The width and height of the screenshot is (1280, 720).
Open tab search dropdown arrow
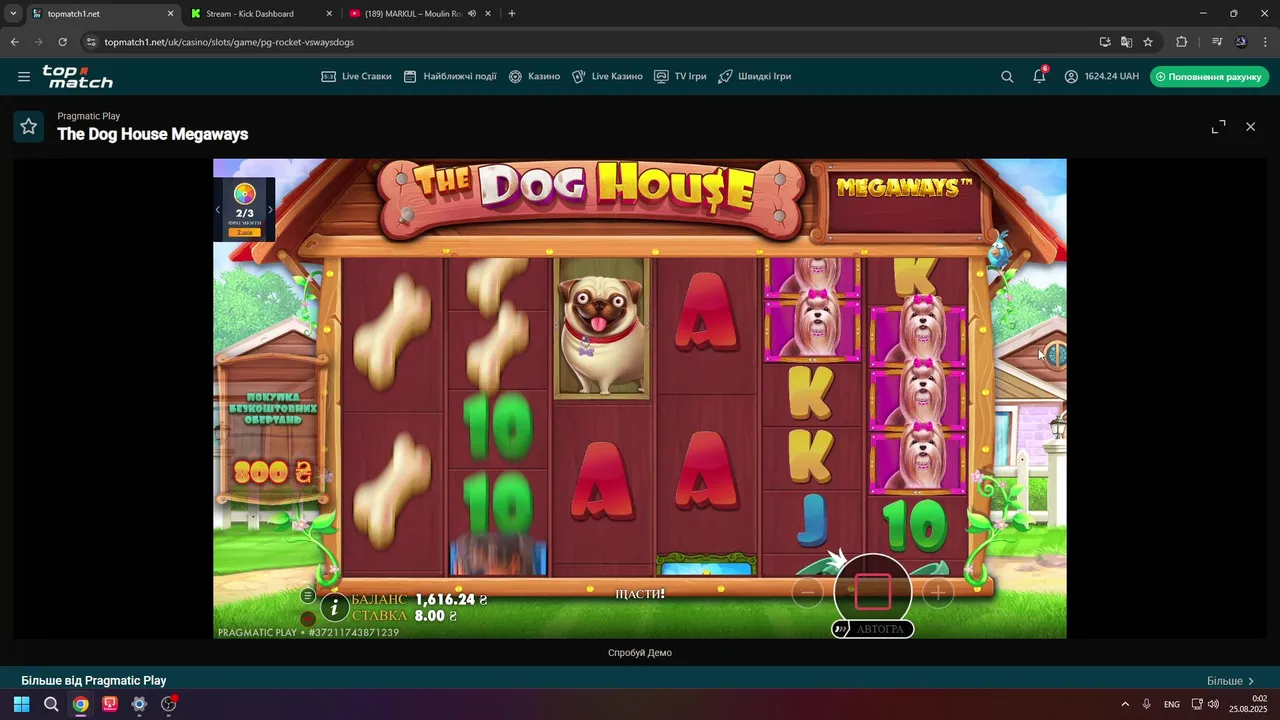13,14
